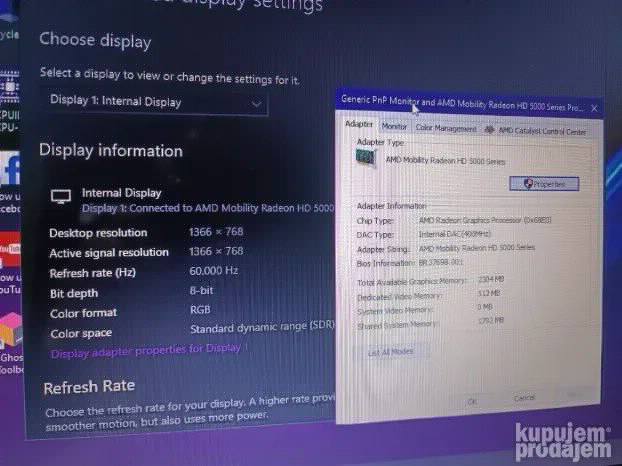Image resolution: width=622 pixels, height=466 pixels.
Task: Click the Adapter String value
Action: pos(476,248)
